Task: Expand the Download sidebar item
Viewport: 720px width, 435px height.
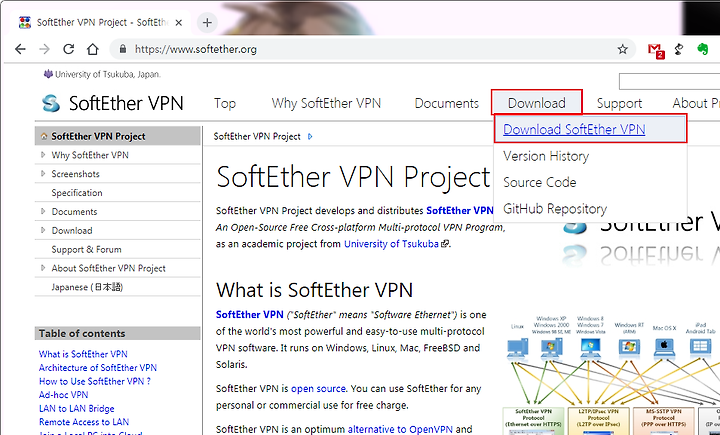Action: click(x=43, y=231)
